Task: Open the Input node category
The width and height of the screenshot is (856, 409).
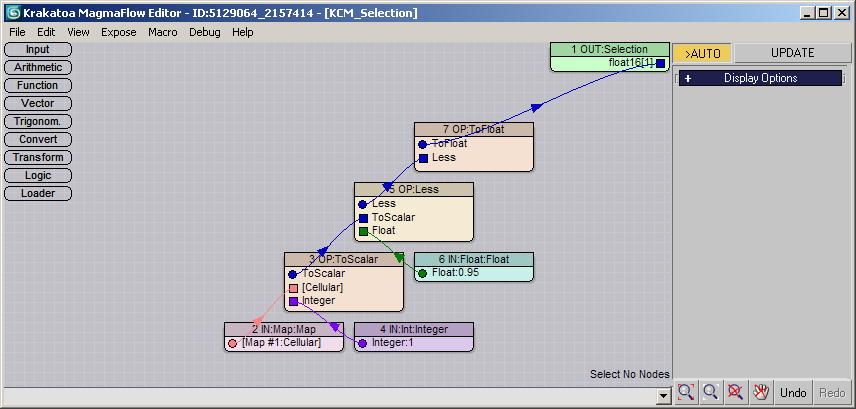Action: click(38, 50)
